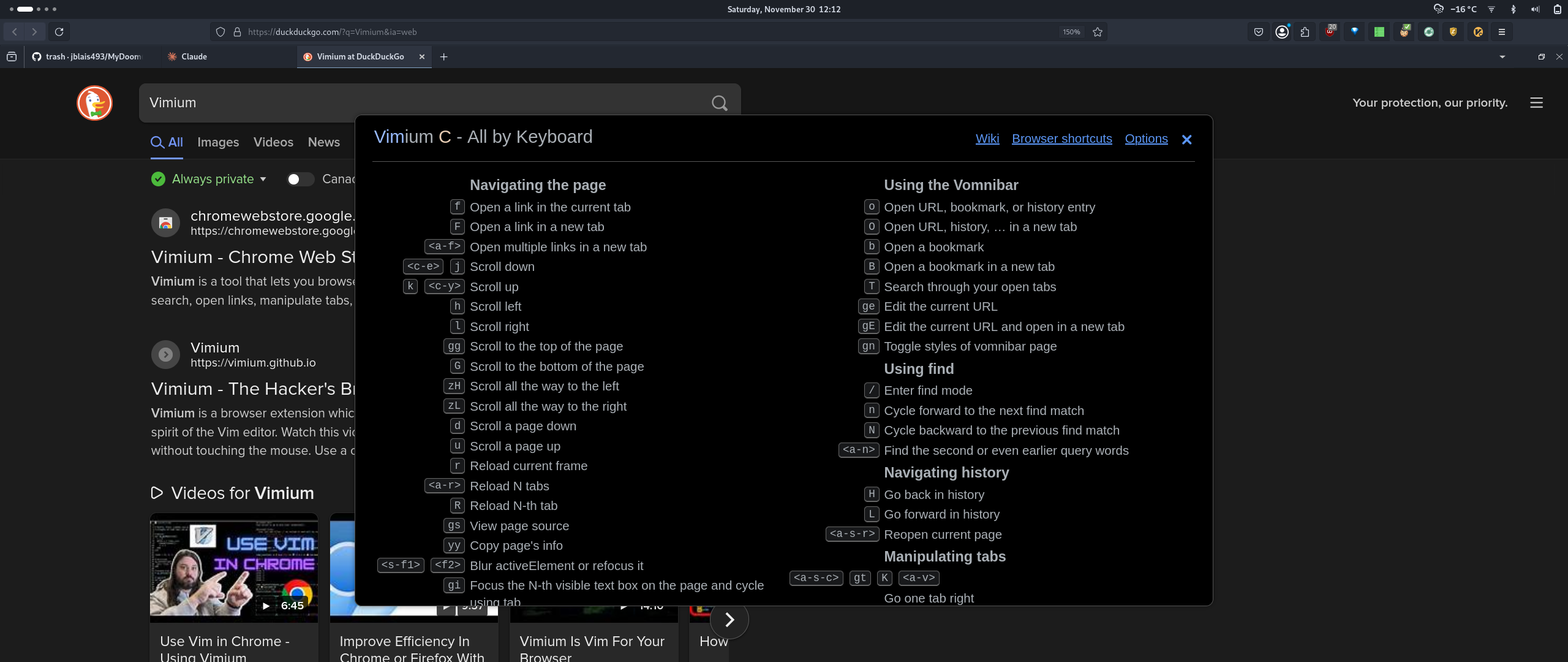Click 'Reopen current page' help entry

[x=943, y=535]
